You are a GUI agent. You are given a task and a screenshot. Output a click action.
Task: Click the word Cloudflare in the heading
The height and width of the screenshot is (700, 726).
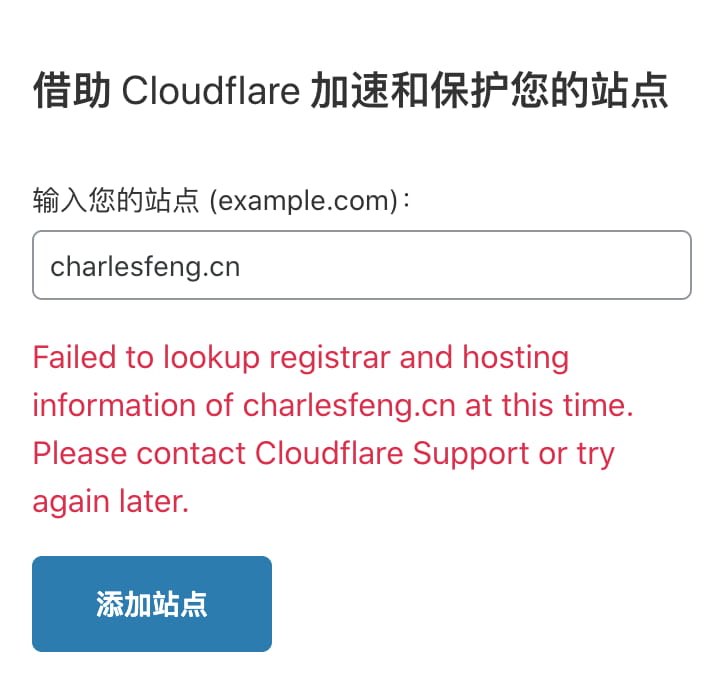(x=211, y=90)
